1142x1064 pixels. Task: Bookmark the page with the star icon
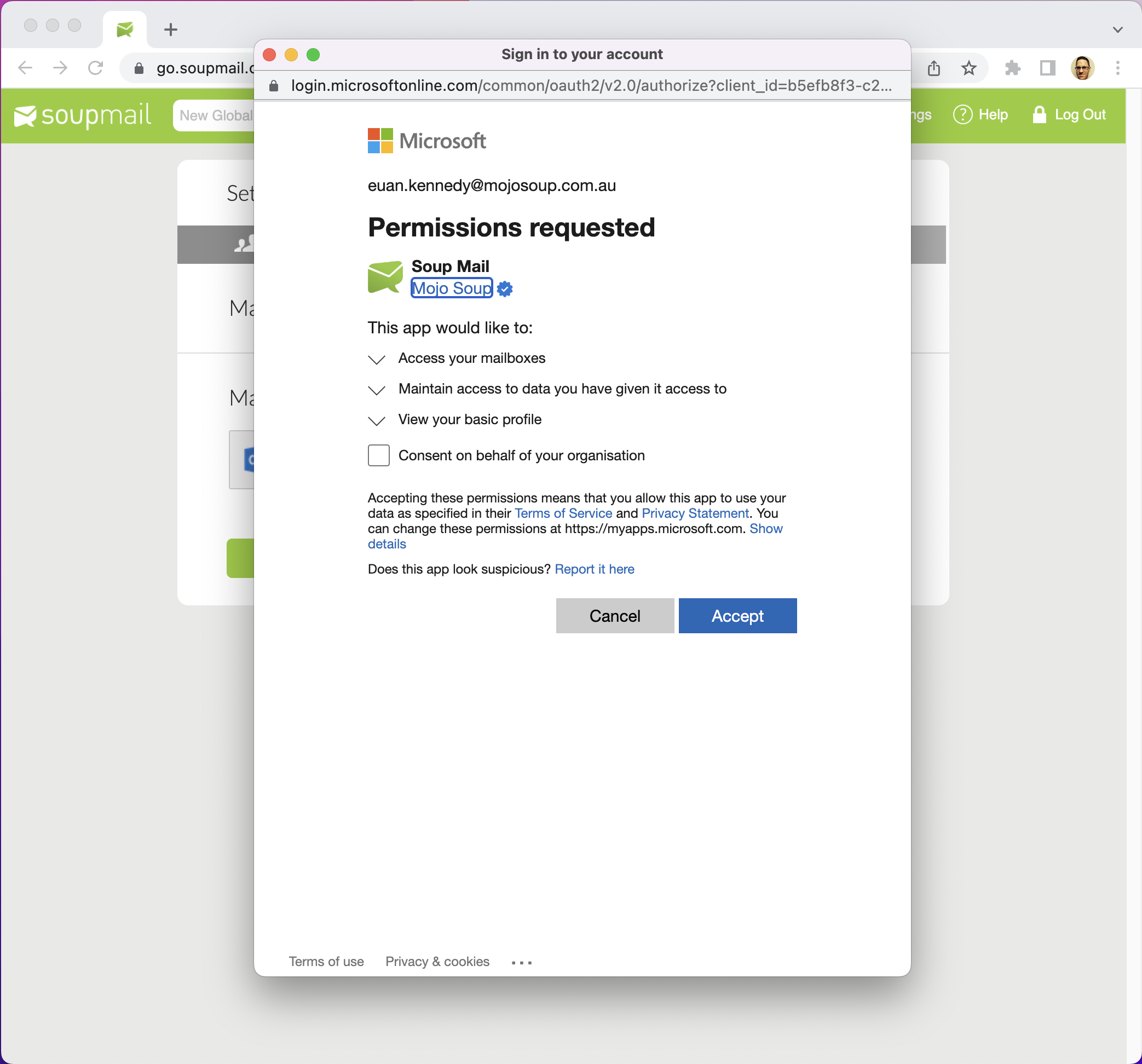969,68
